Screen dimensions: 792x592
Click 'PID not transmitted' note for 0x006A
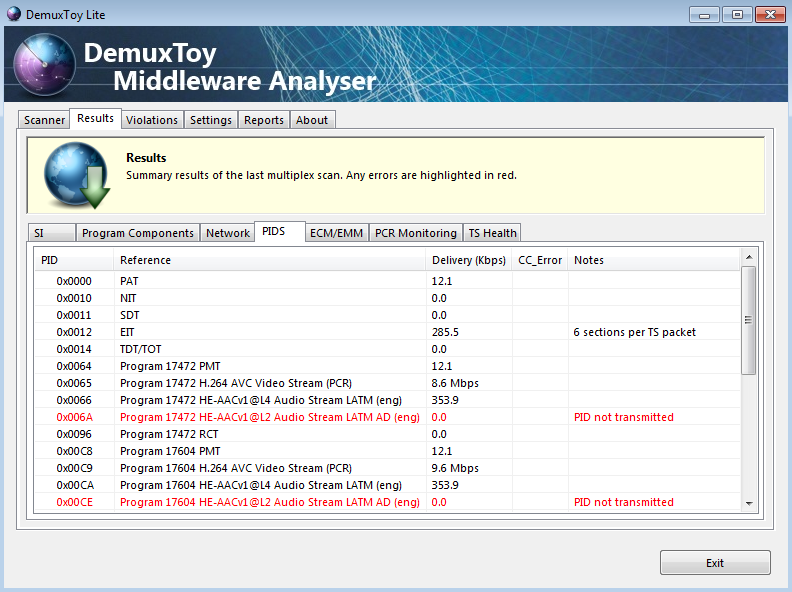click(x=624, y=417)
